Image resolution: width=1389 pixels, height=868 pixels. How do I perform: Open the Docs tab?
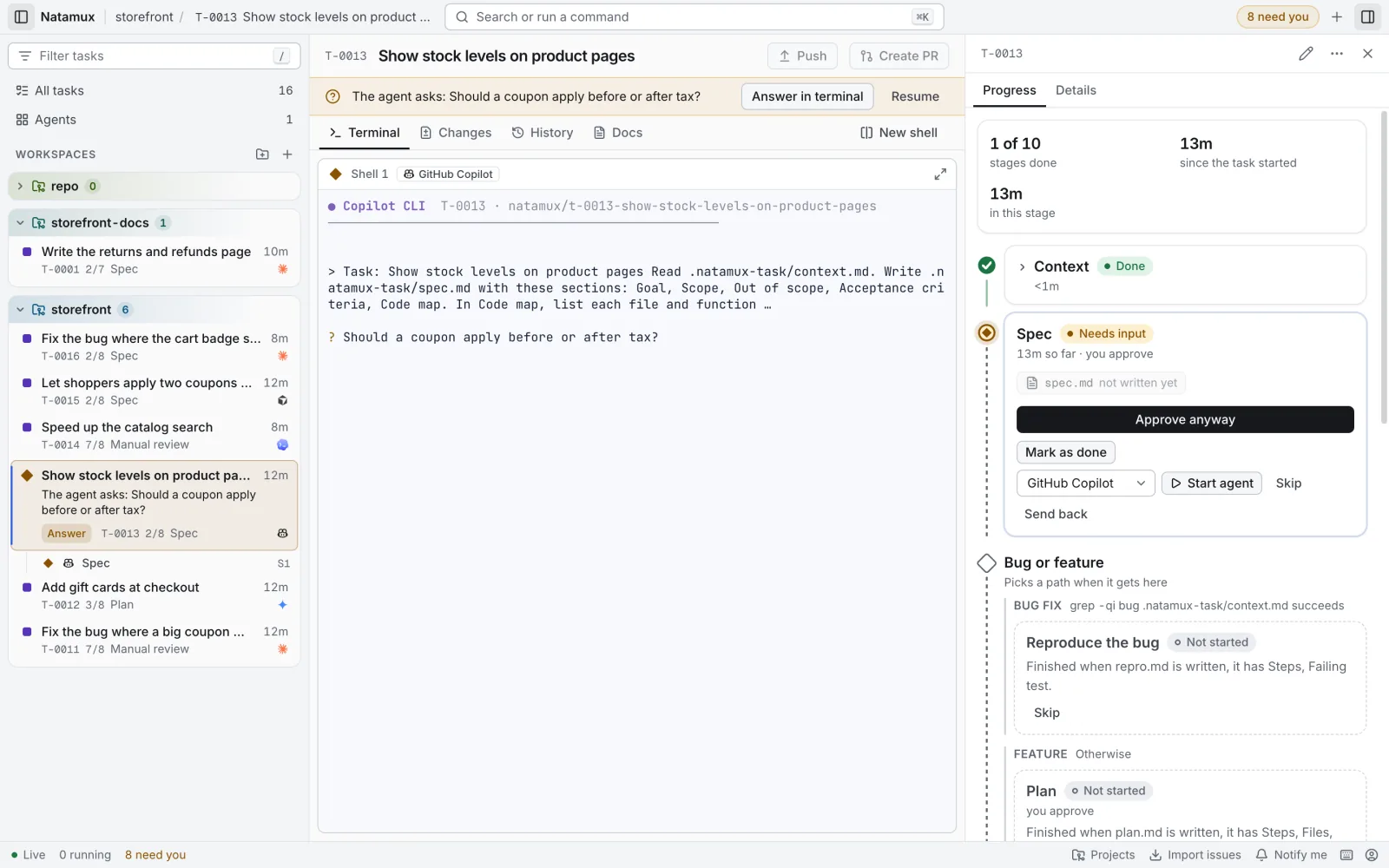tap(618, 133)
